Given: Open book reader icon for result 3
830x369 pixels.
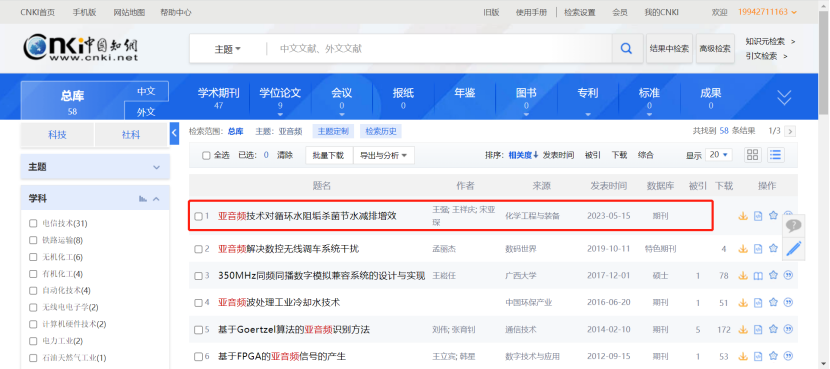Looking at the screenshot, I should tap(758, 275).
